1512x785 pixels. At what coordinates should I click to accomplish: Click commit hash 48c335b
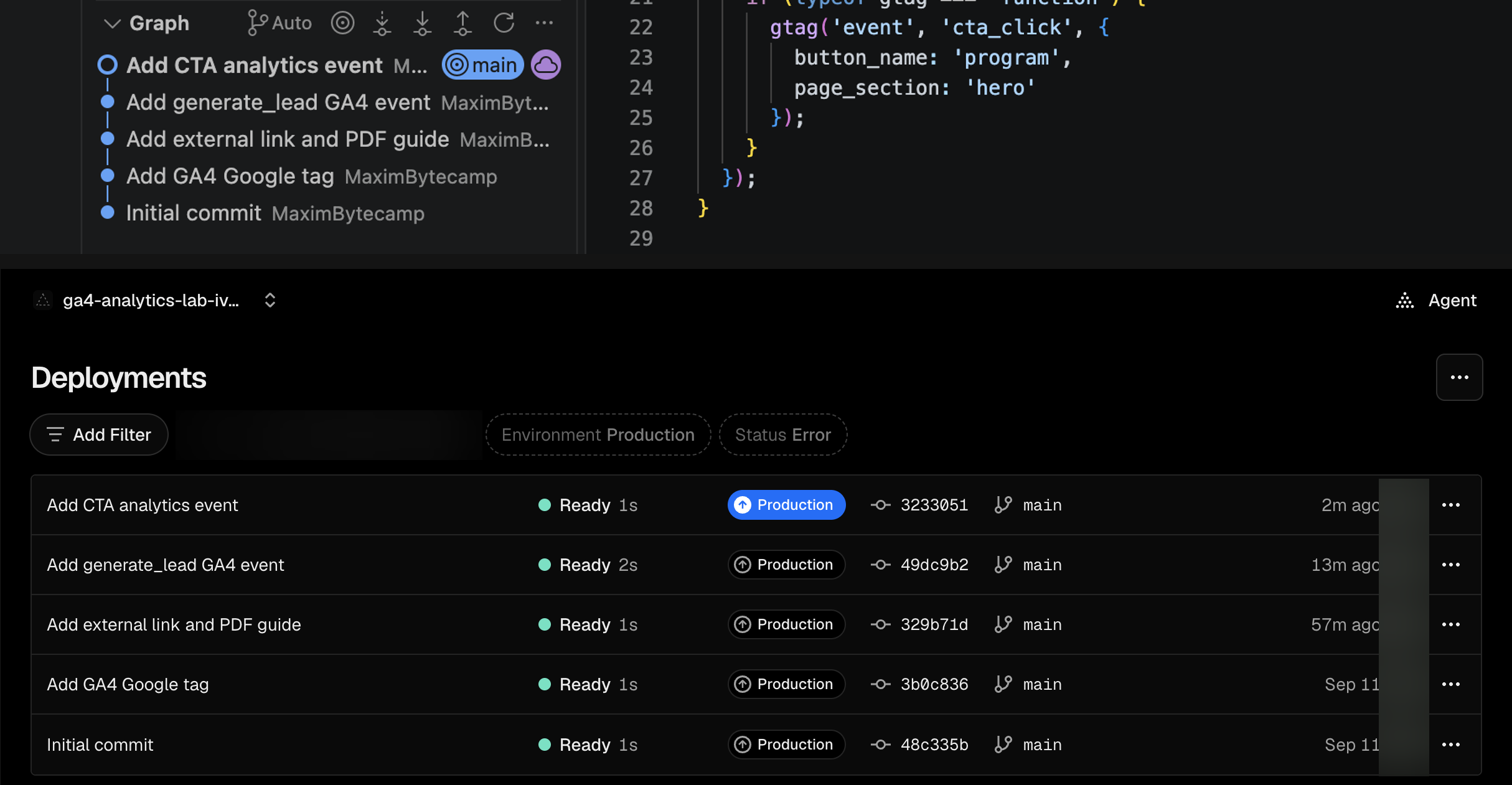click(x=934, y=745)
